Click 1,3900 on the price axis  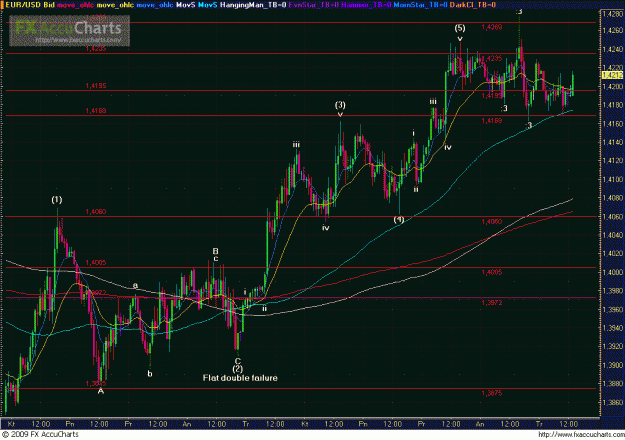tap(612, 365)
